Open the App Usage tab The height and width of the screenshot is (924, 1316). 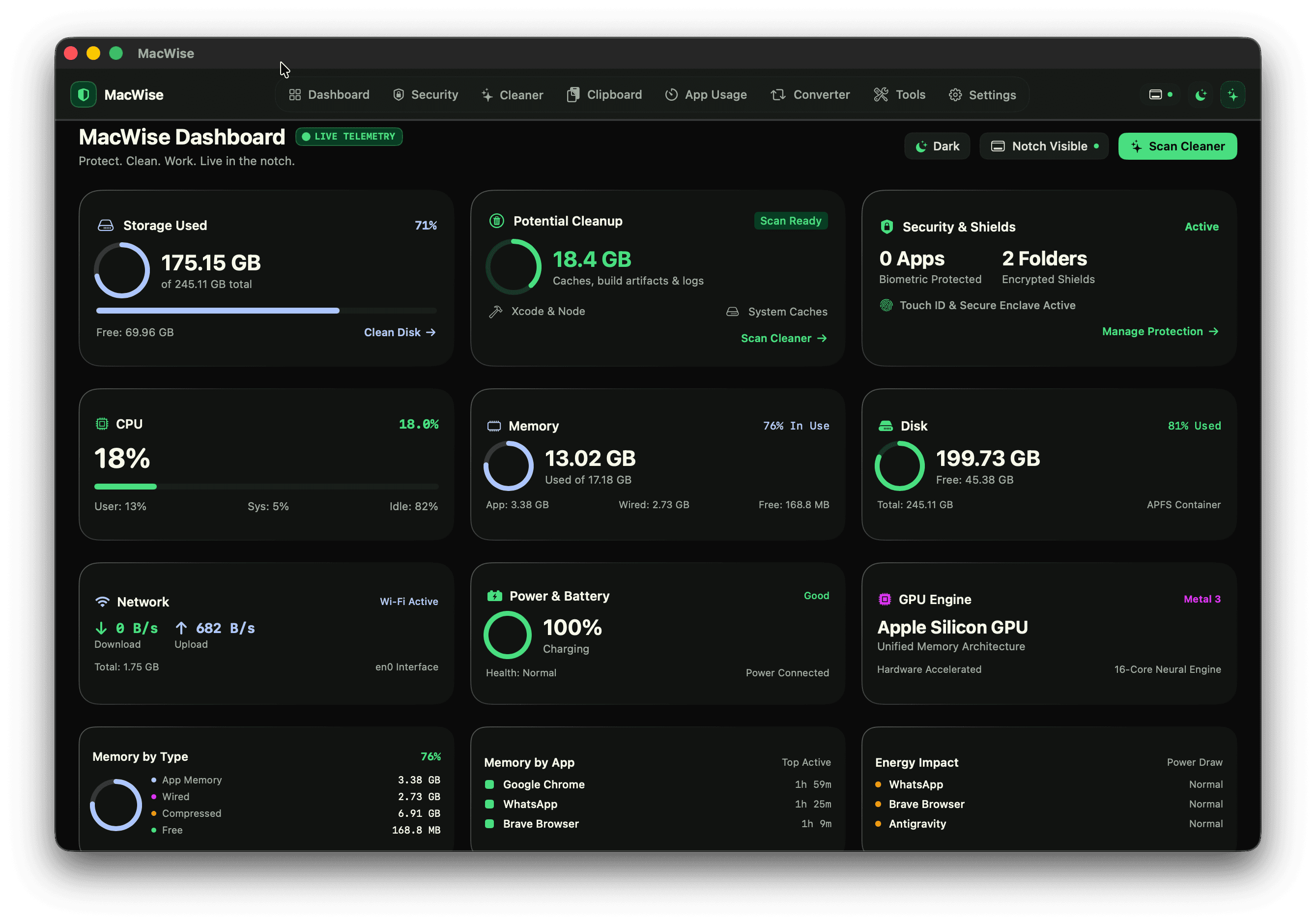[706, 94]
